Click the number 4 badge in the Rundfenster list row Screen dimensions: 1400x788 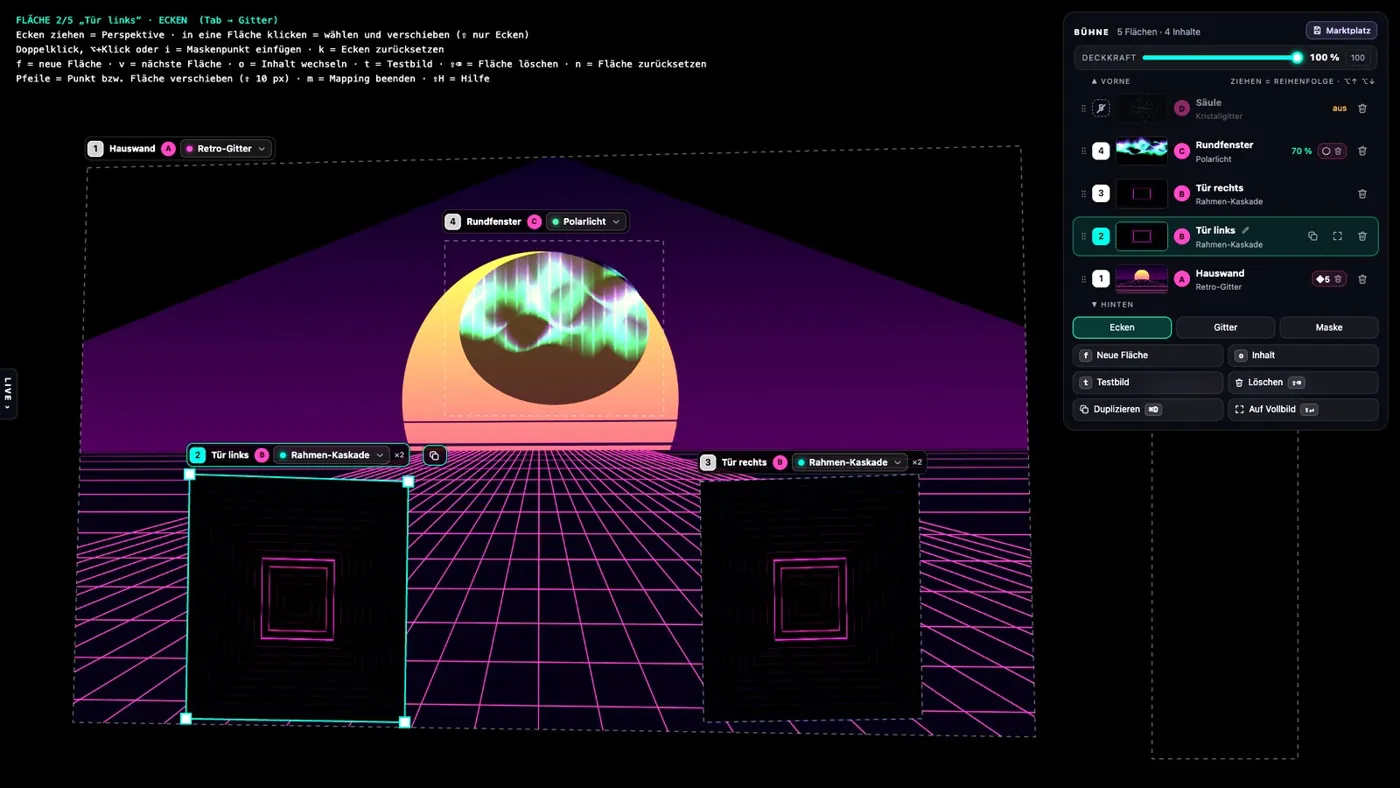click(x=1101, y=151)
